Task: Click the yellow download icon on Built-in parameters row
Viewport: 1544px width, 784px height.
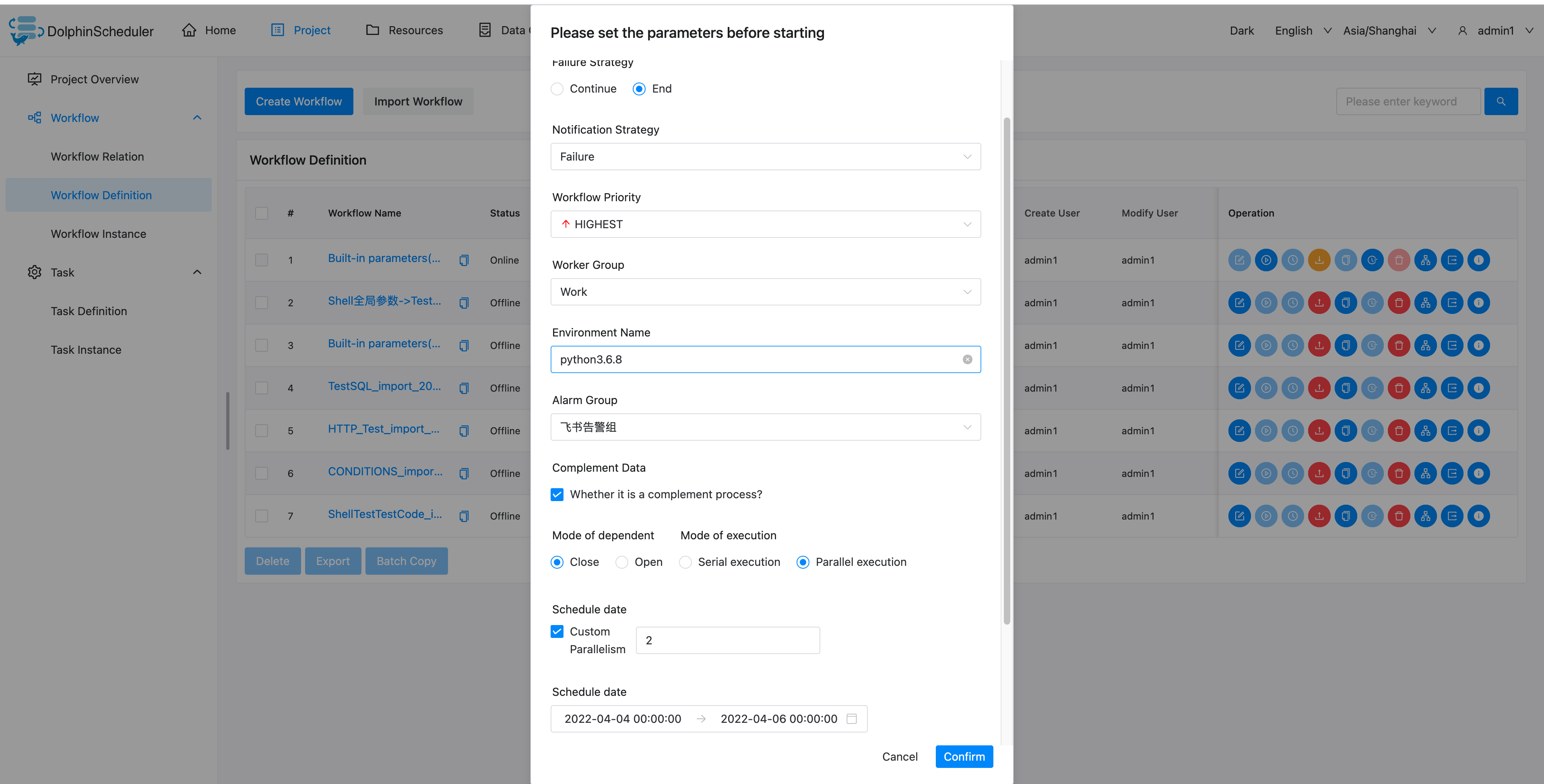Action: (1319, 260)
